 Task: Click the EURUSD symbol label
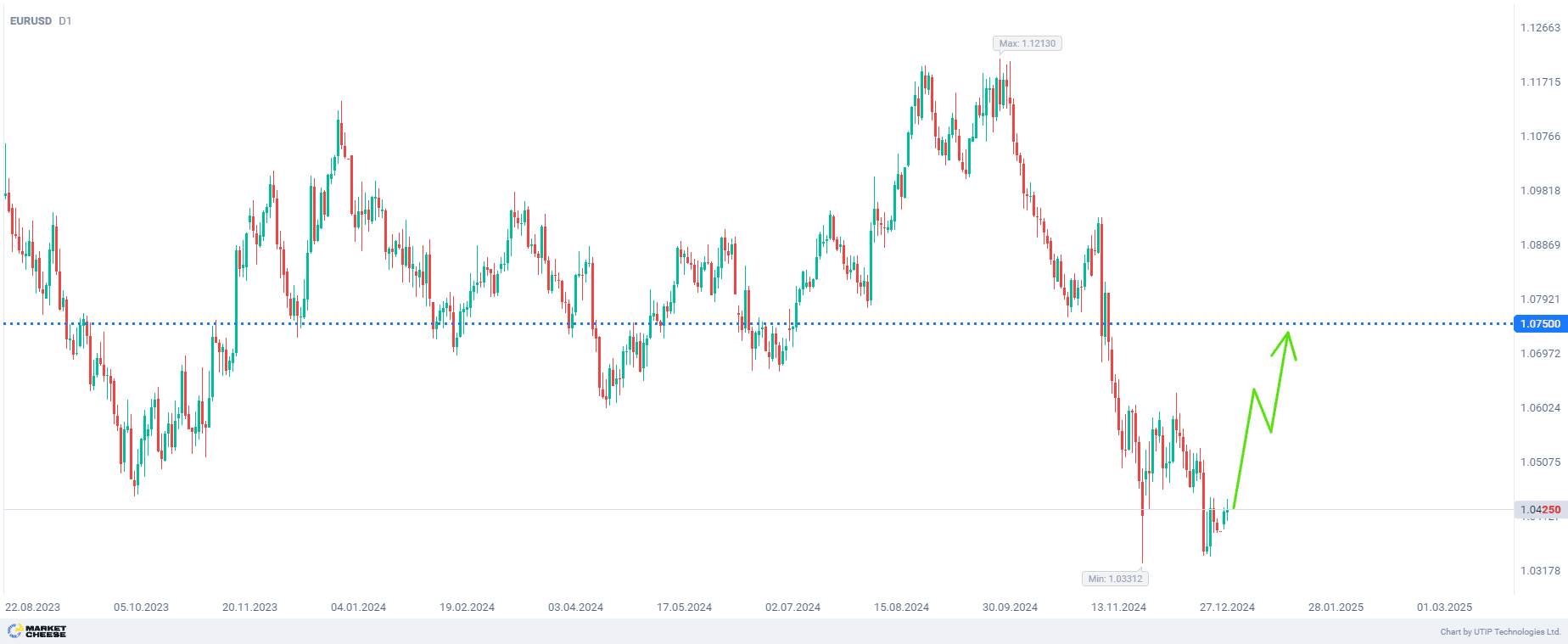point(31,21)
